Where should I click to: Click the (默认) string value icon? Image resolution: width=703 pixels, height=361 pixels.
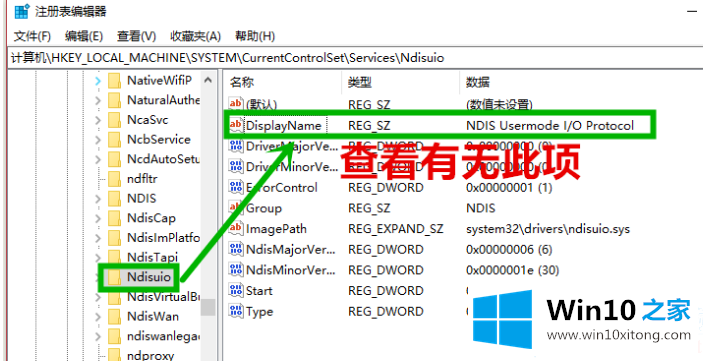click(235, 104)
